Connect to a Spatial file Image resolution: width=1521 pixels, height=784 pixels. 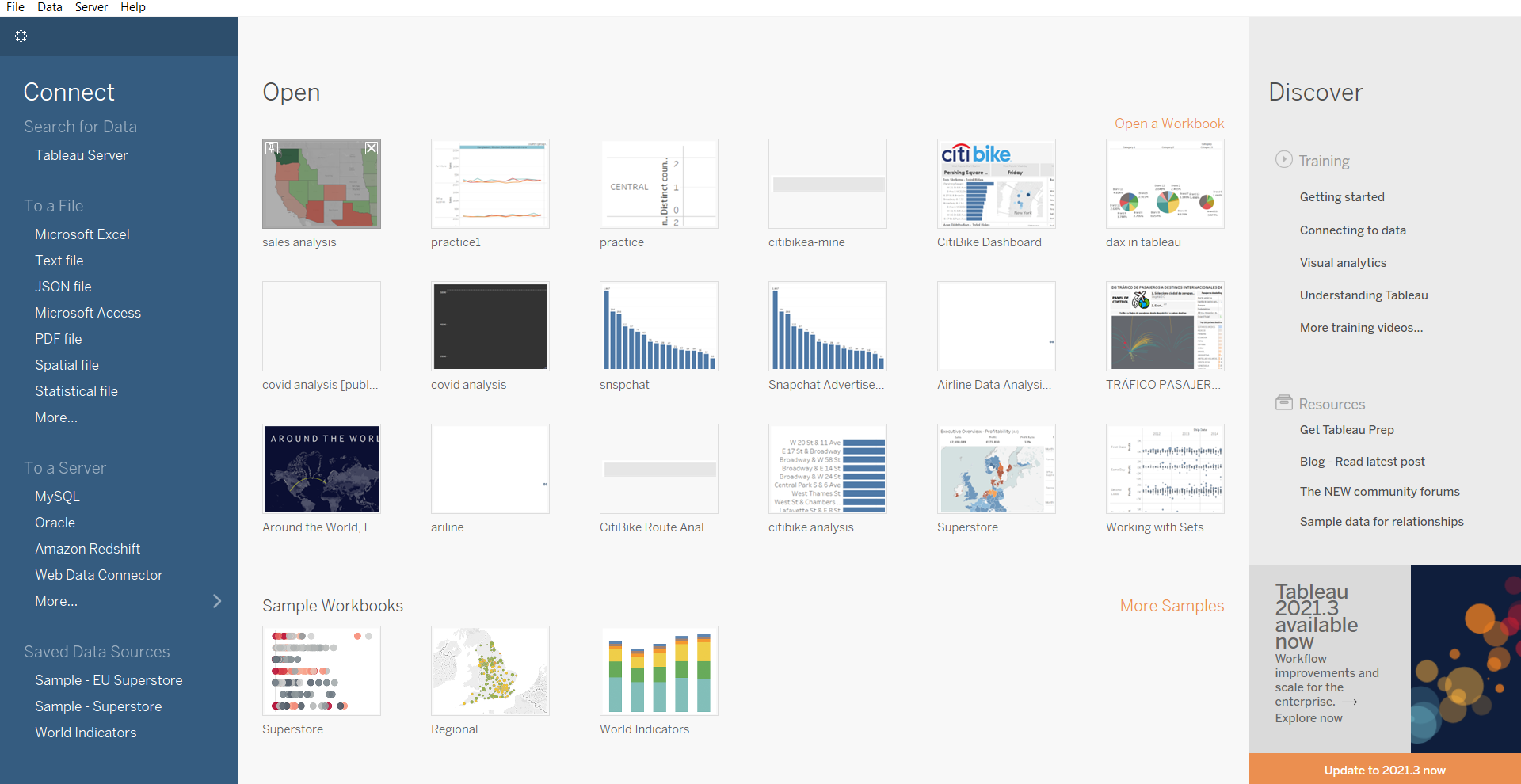67,365
